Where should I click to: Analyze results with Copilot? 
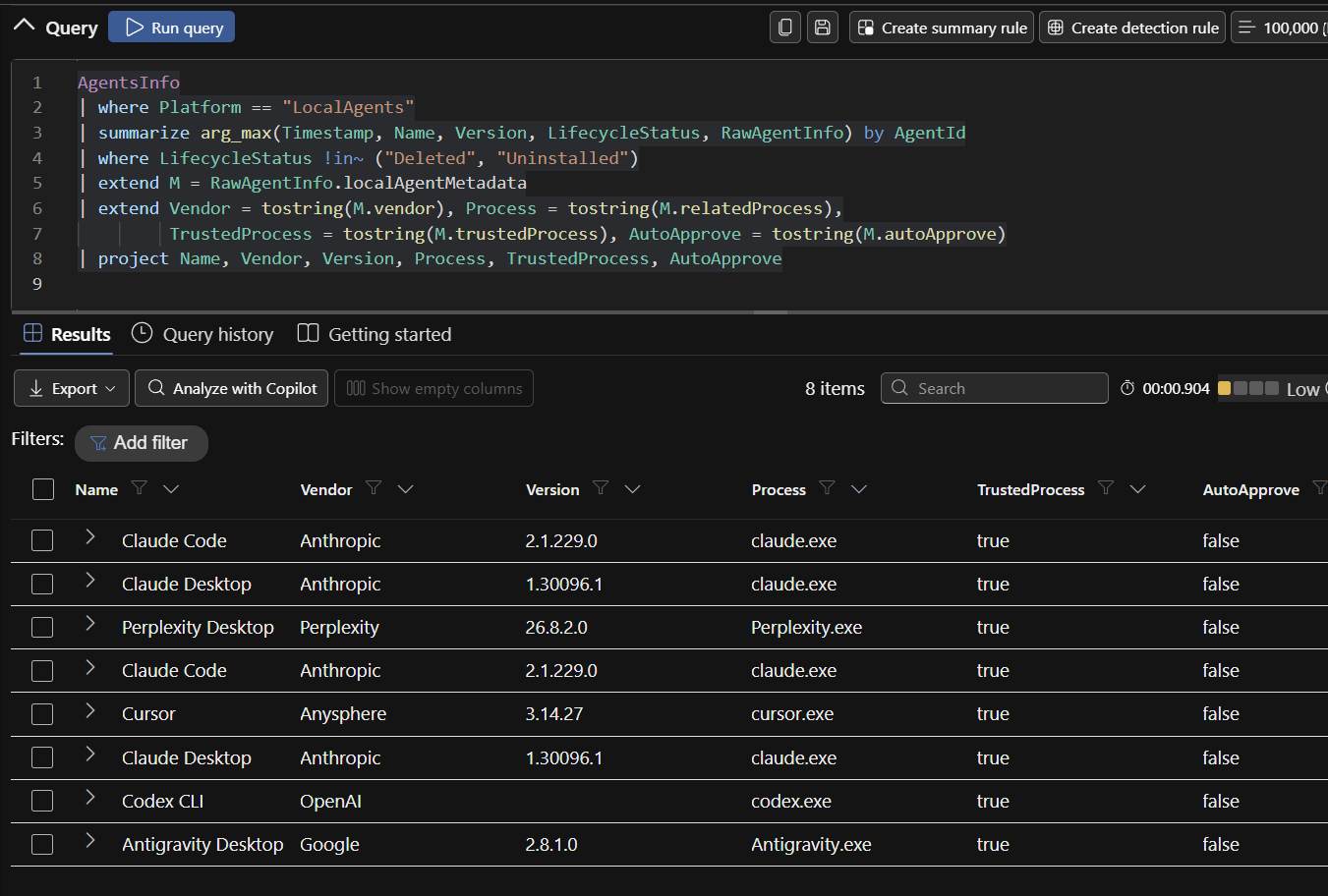(232, 388)
